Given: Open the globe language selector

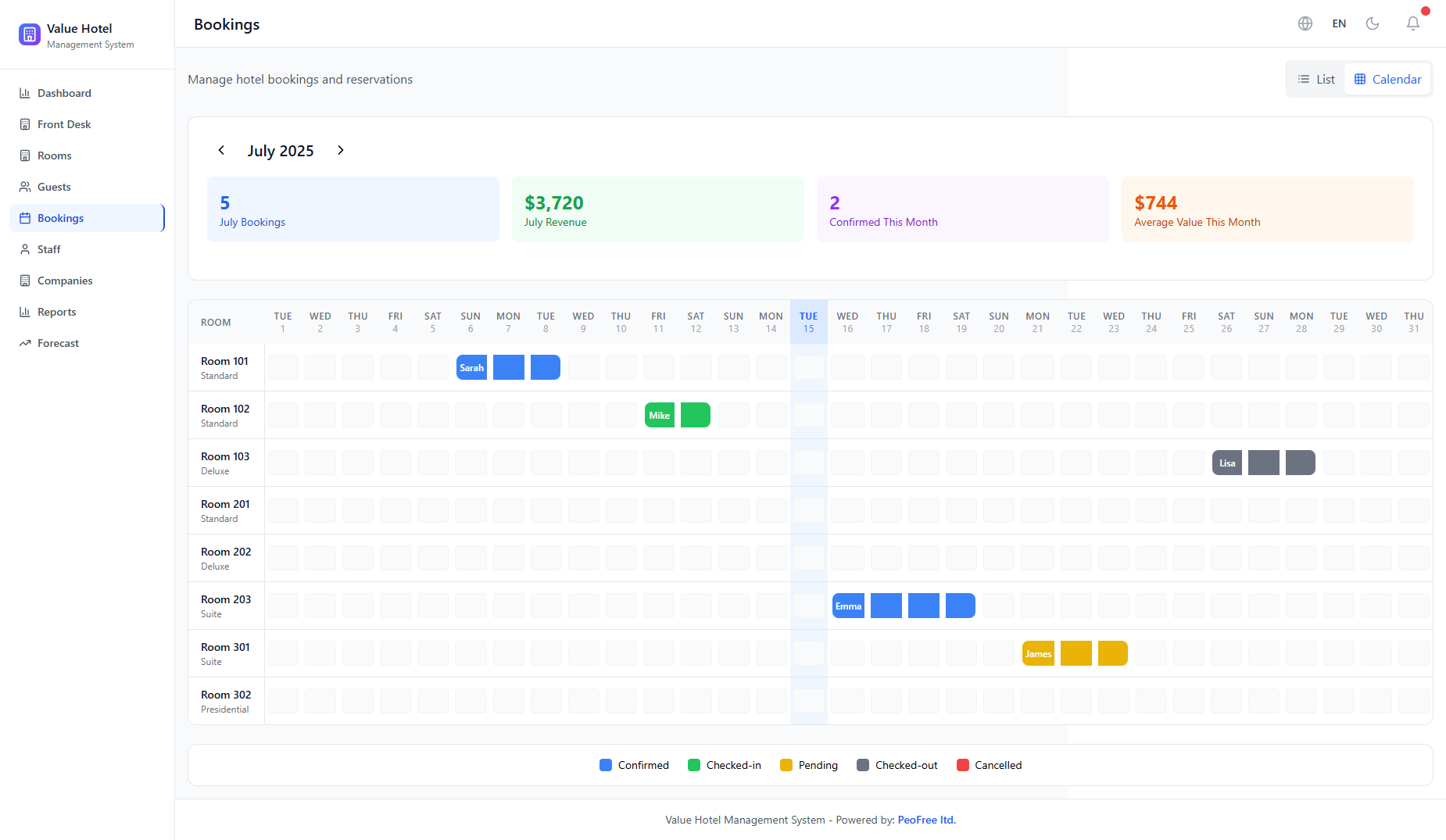Looking at the screenshot, I should pos(1305,23).
